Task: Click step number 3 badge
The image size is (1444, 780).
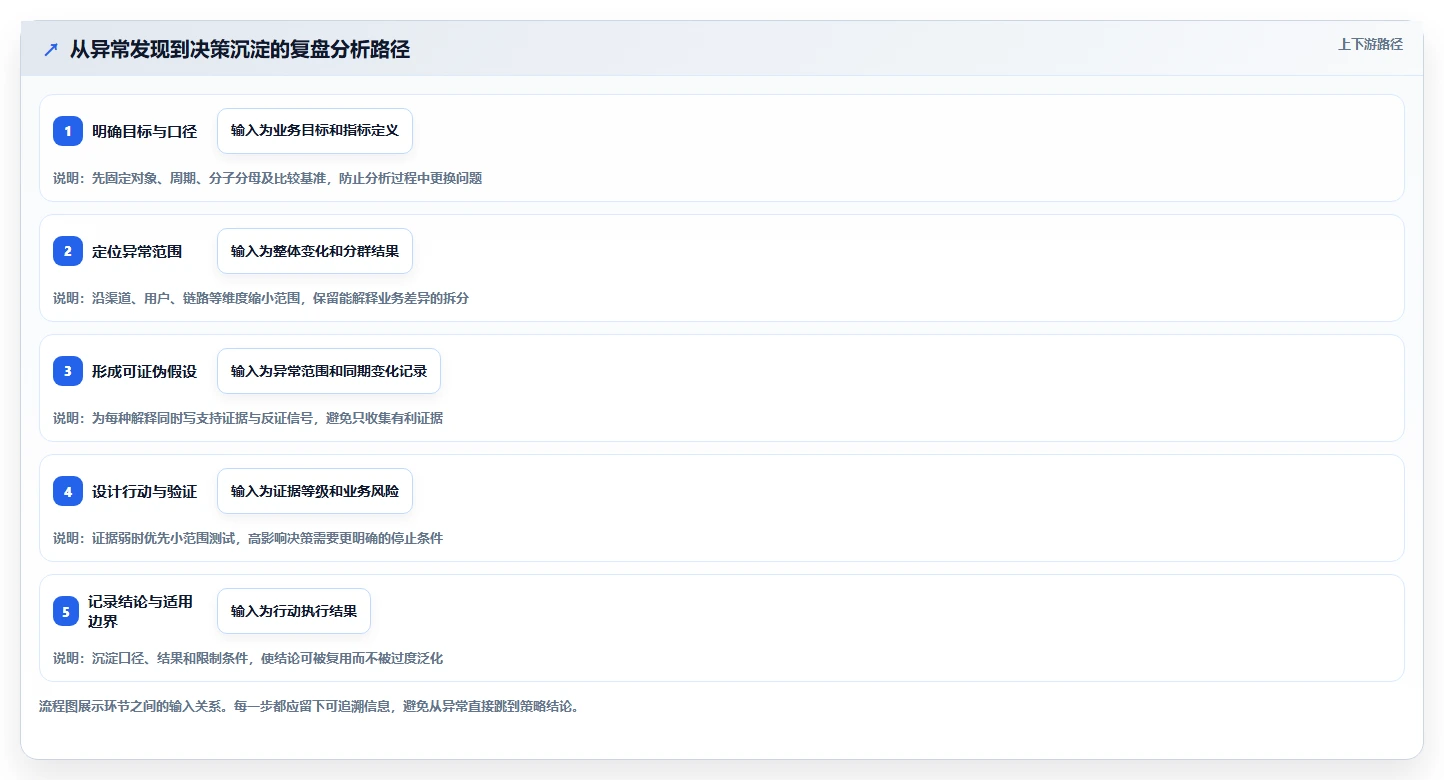Action: (x=68, y=371)
